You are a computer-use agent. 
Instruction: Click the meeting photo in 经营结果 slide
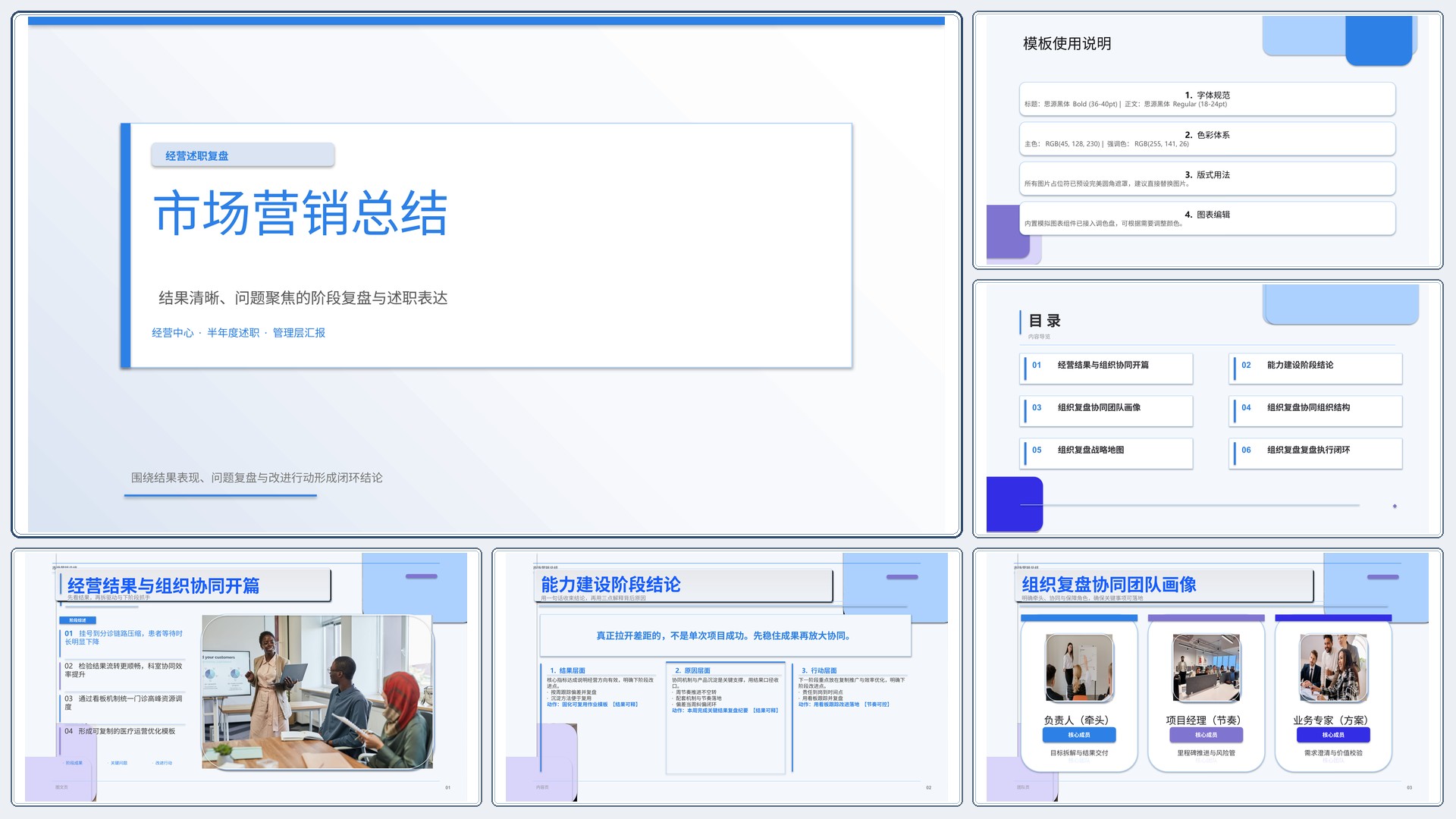tap(318, 692)
